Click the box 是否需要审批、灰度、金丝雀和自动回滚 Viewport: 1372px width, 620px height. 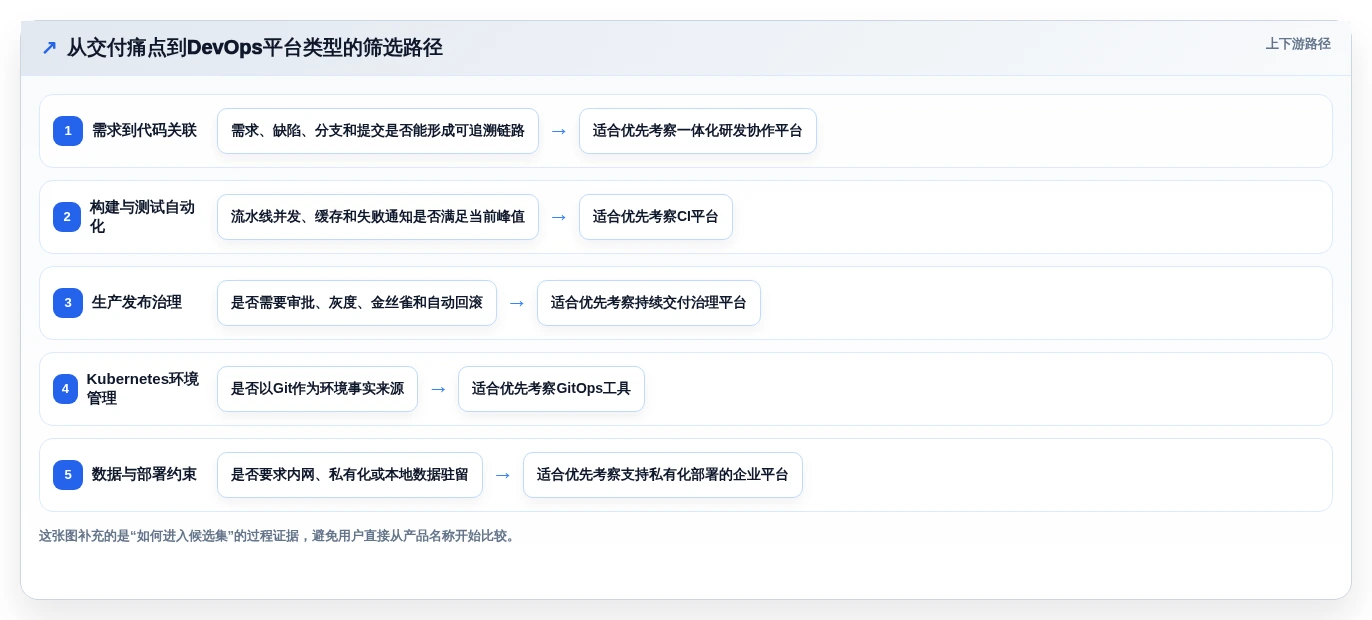tap(357, 303)
